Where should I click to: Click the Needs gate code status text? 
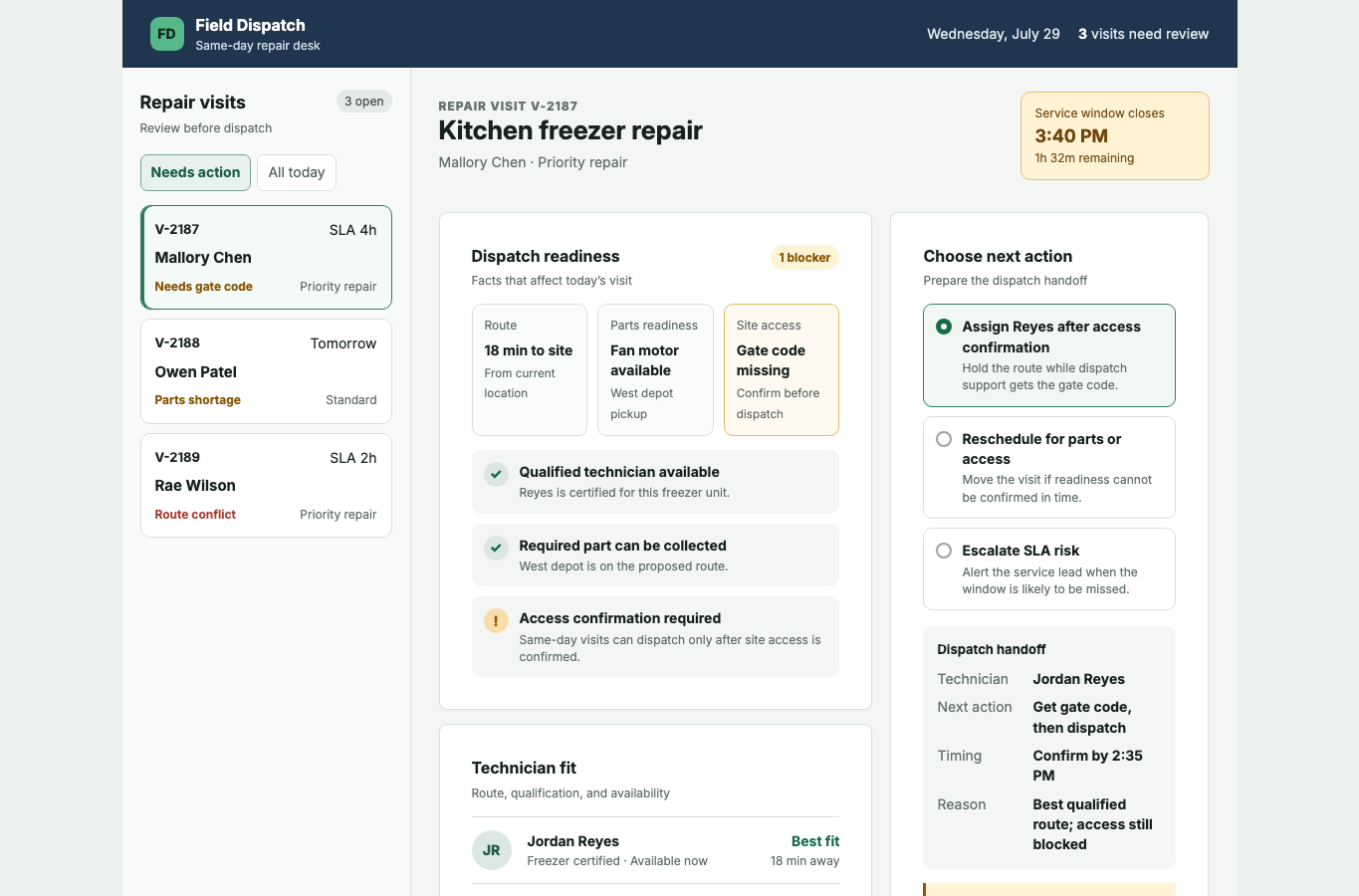pyautogui.click(x=203, y=287)
